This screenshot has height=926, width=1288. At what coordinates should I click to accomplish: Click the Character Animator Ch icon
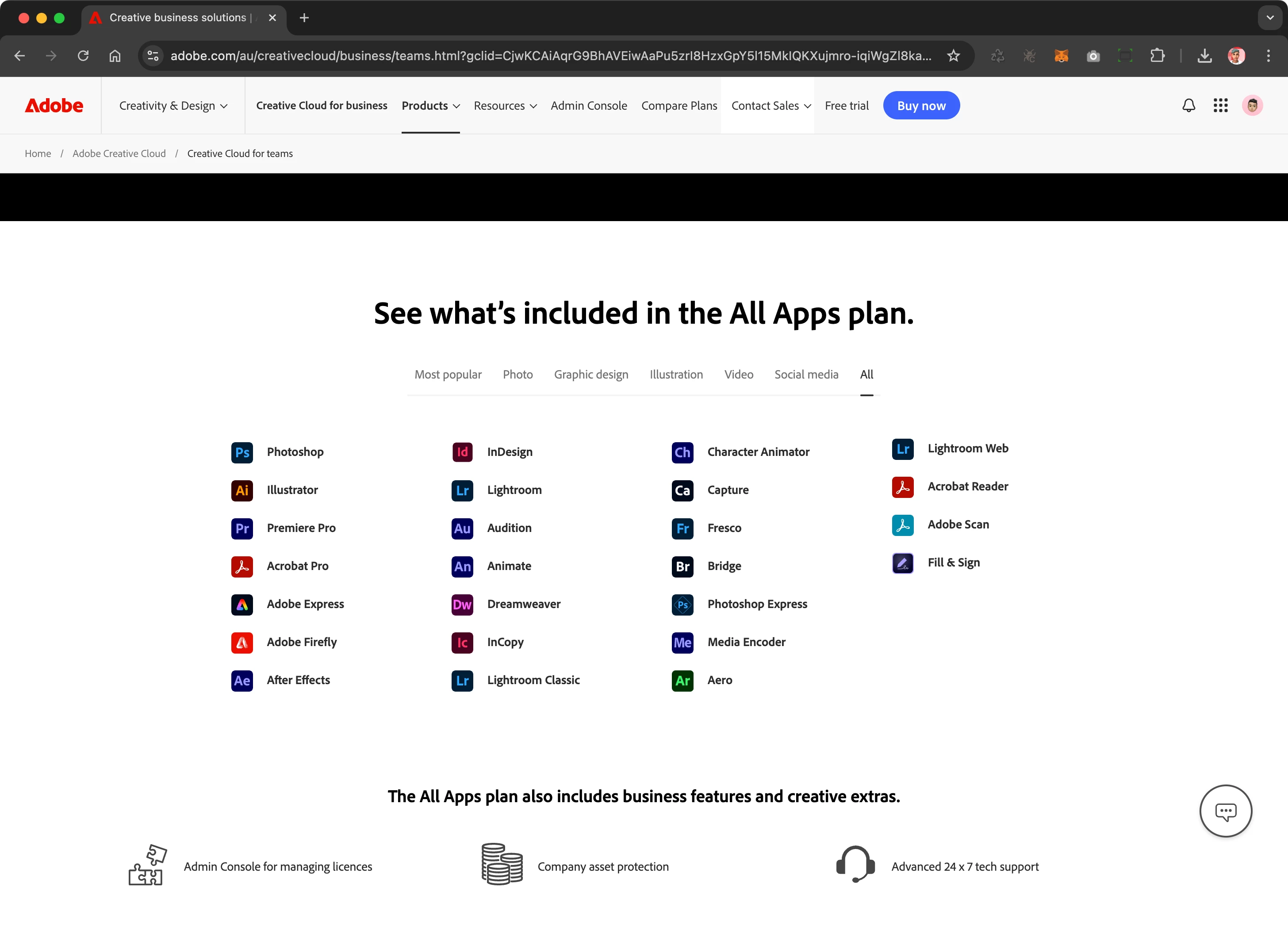click(x=682, y=452)
